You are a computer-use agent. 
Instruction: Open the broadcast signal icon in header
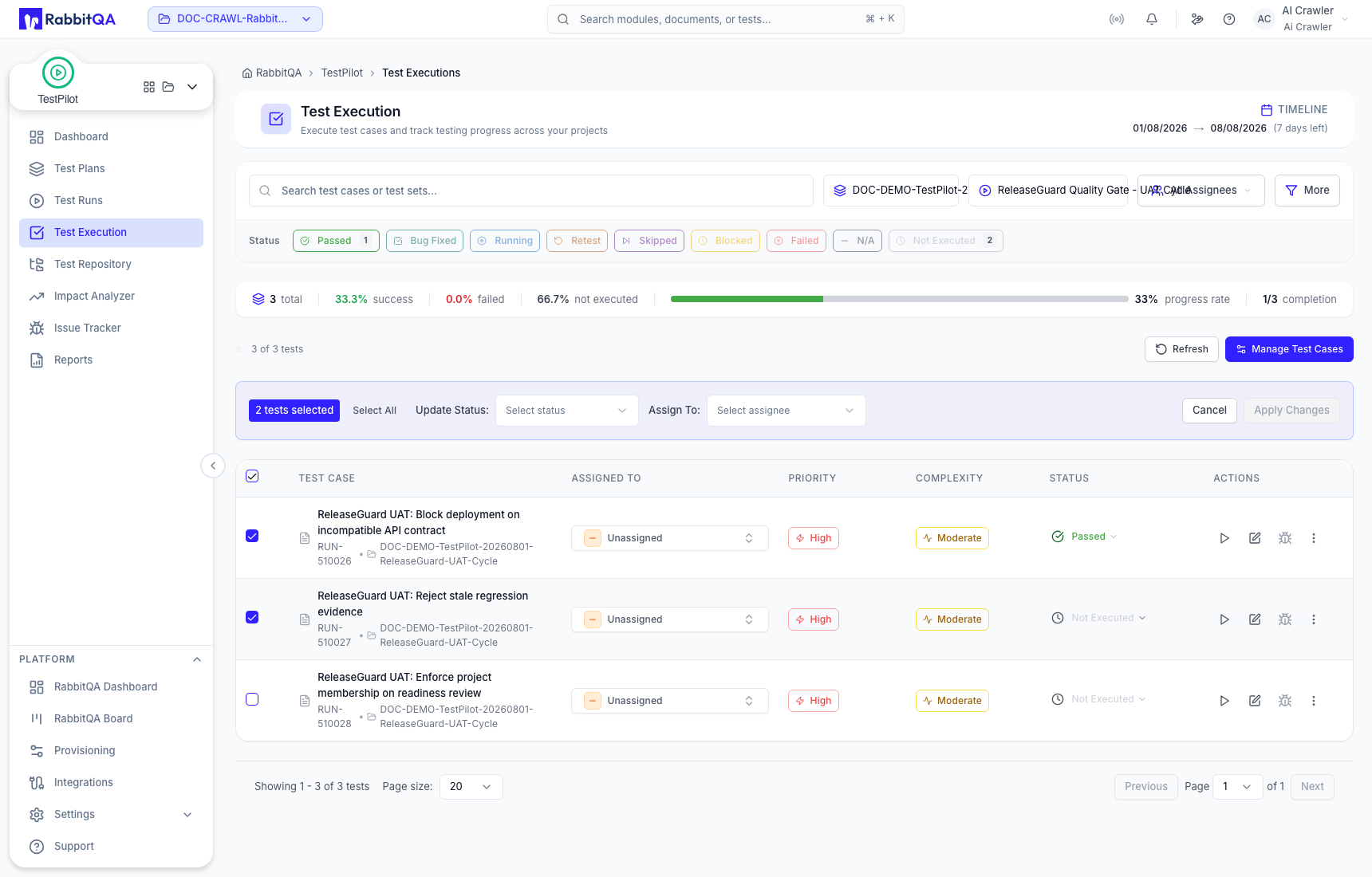coord(1117,19)
